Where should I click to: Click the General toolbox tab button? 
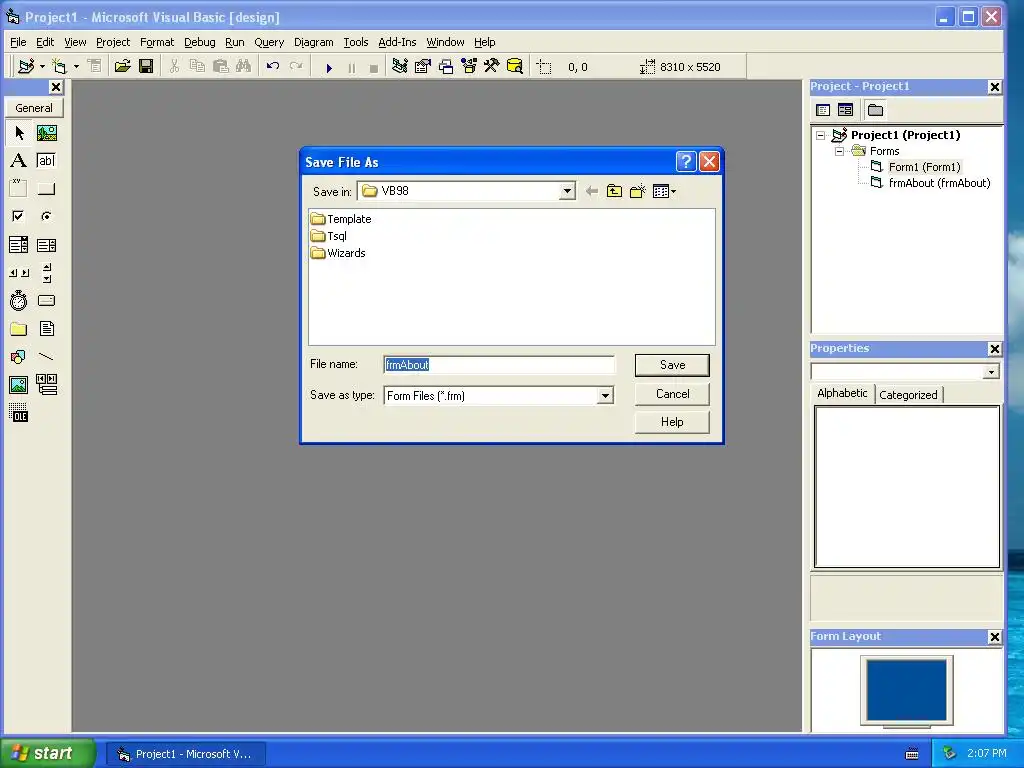(34, 108)
